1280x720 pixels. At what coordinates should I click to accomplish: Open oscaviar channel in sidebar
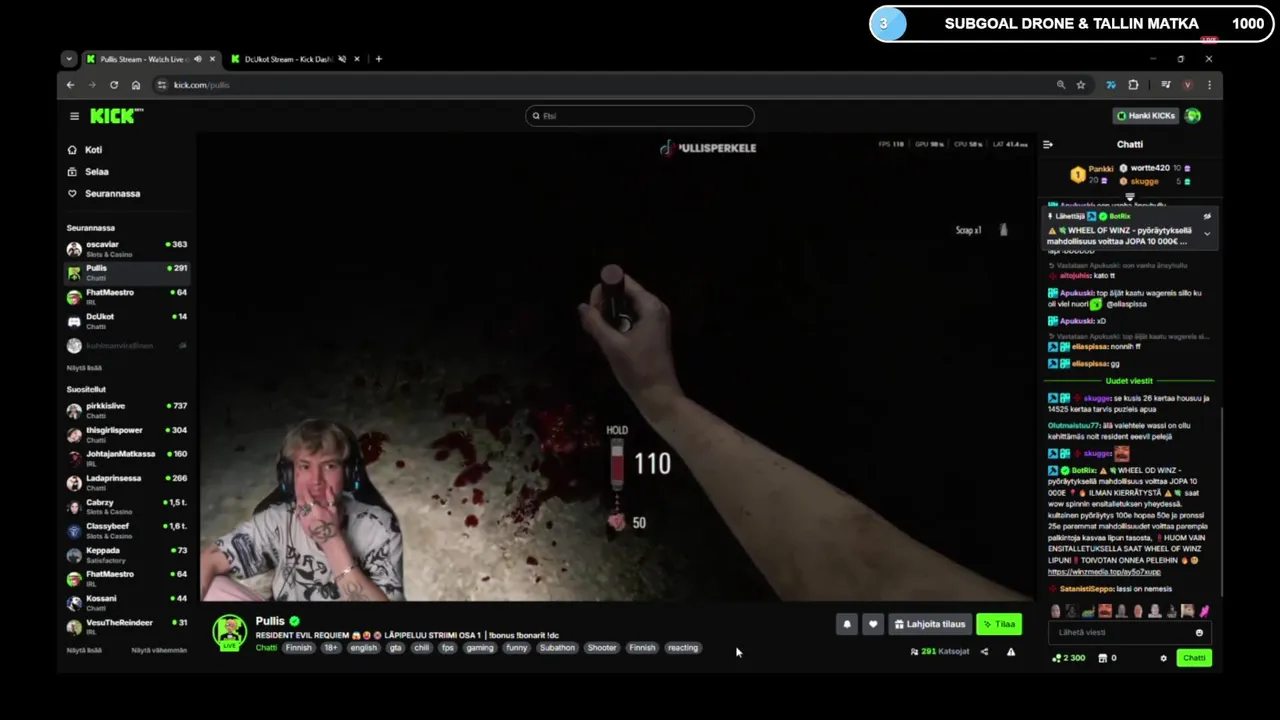point(127,249)
